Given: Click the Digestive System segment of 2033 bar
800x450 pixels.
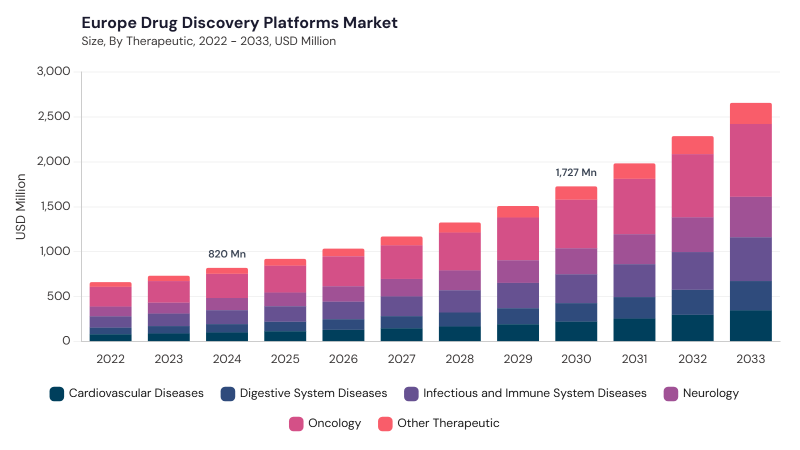Looking at the screenshot, I should tap(751, 296).
